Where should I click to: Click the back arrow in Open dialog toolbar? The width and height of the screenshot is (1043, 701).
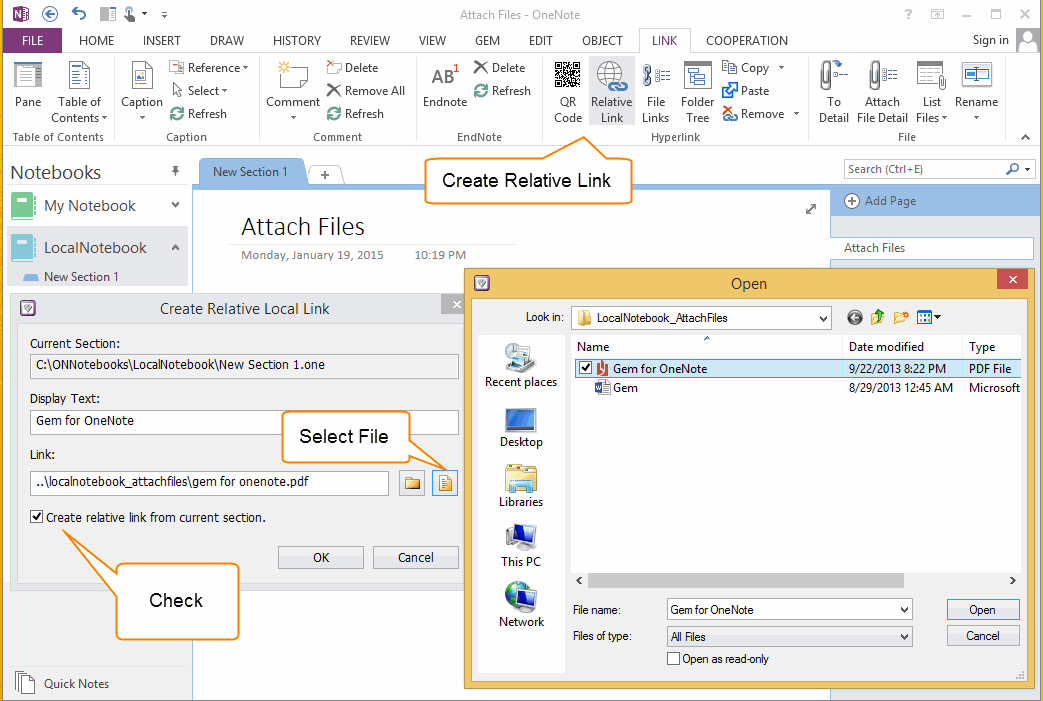point(855,318)
